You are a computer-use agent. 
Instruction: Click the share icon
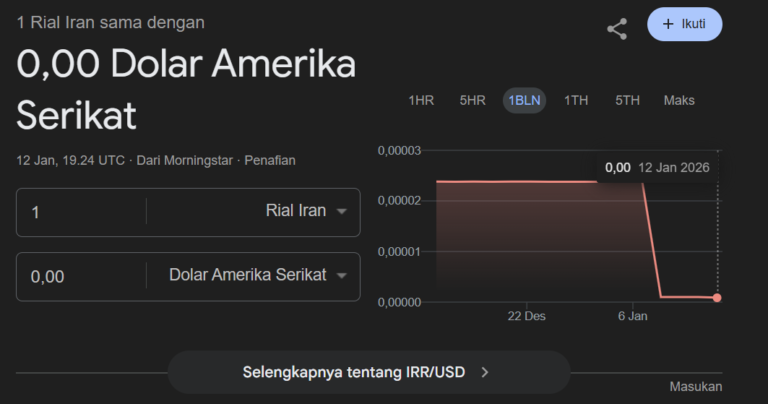coord(617,29)
